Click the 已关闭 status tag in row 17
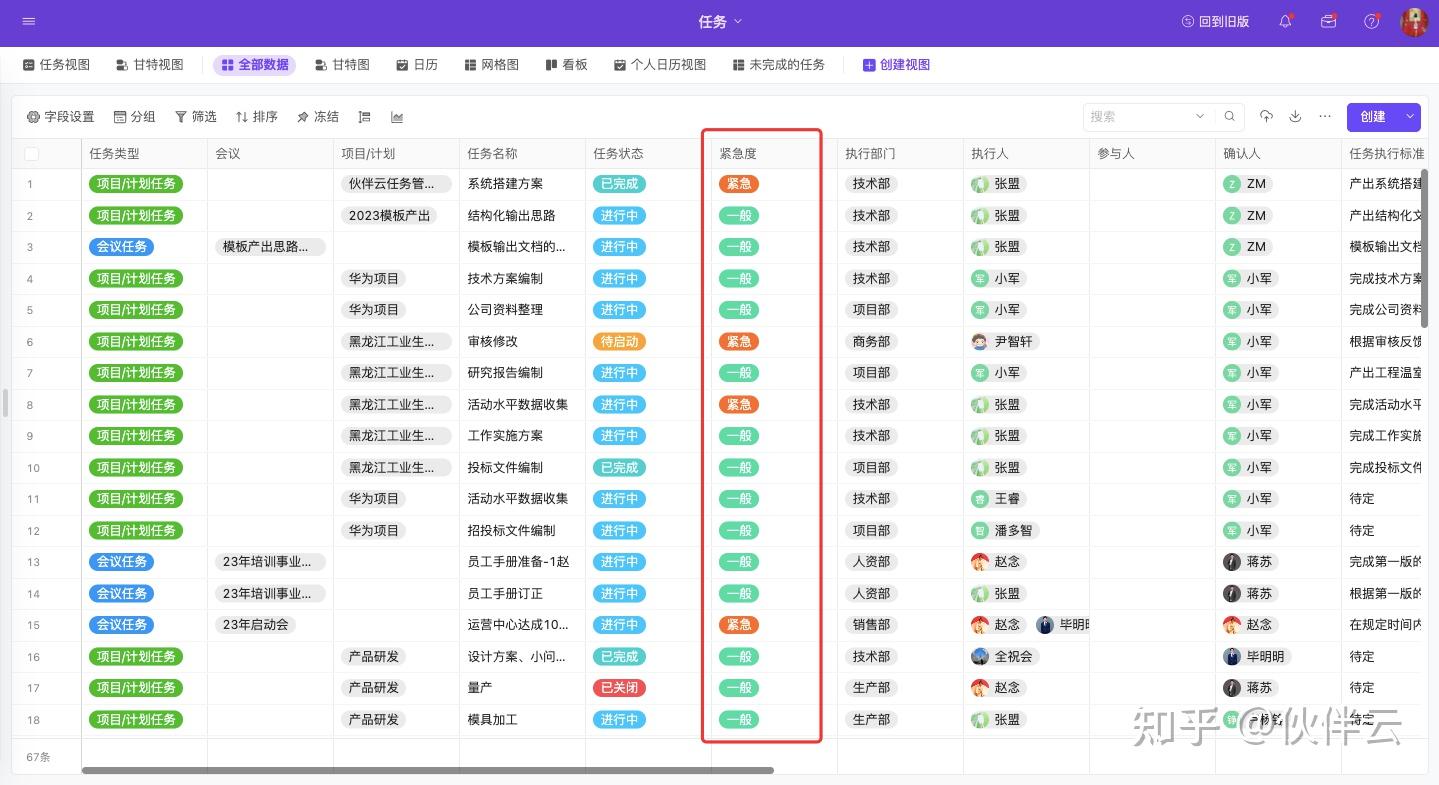Image resolution: width=1439 pixels, height=785 pixels. (619, 688)
